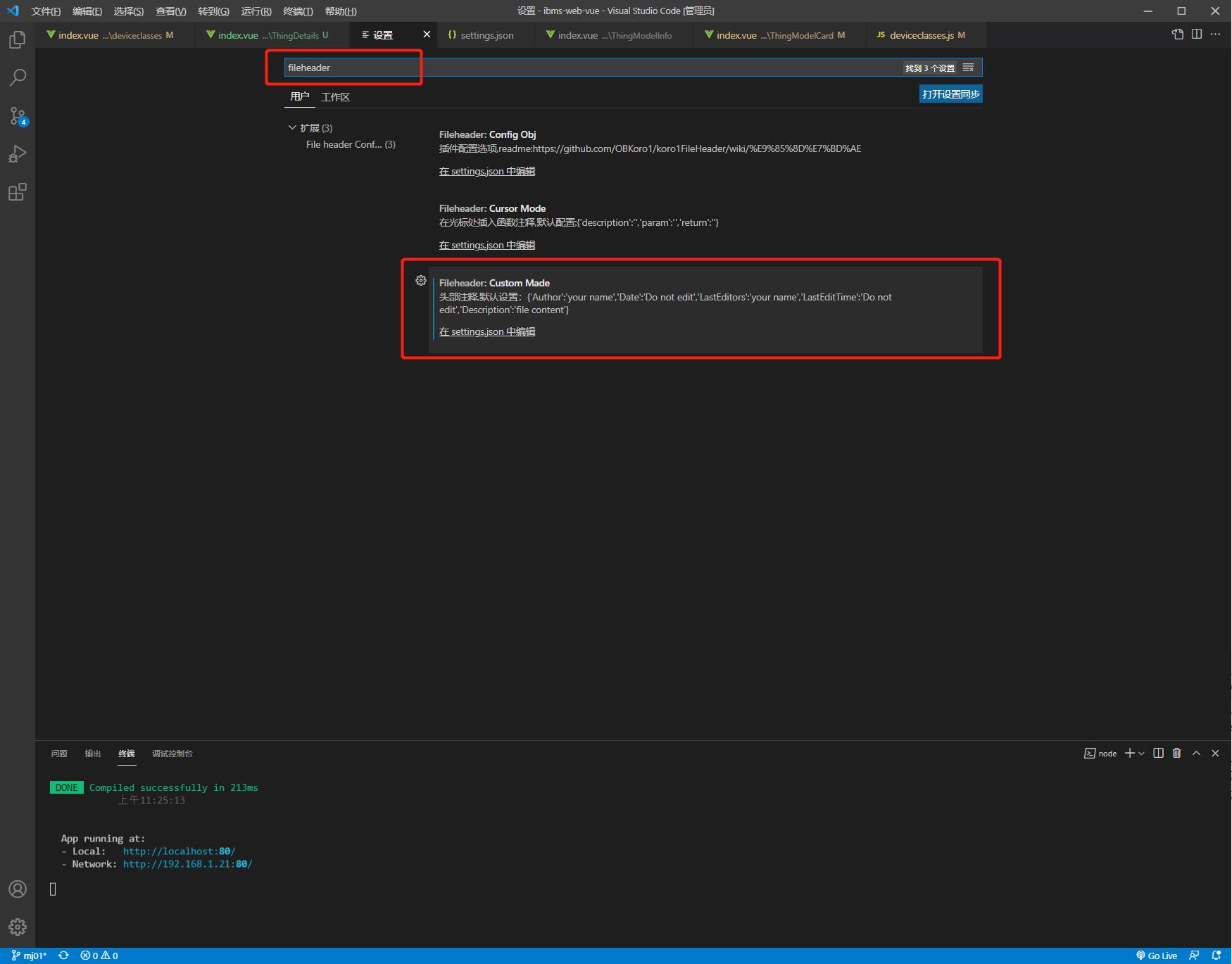This screenshot has height=964, width=1232.
Task: Select the 用户 settings scope tab
Action: [300, 96]
